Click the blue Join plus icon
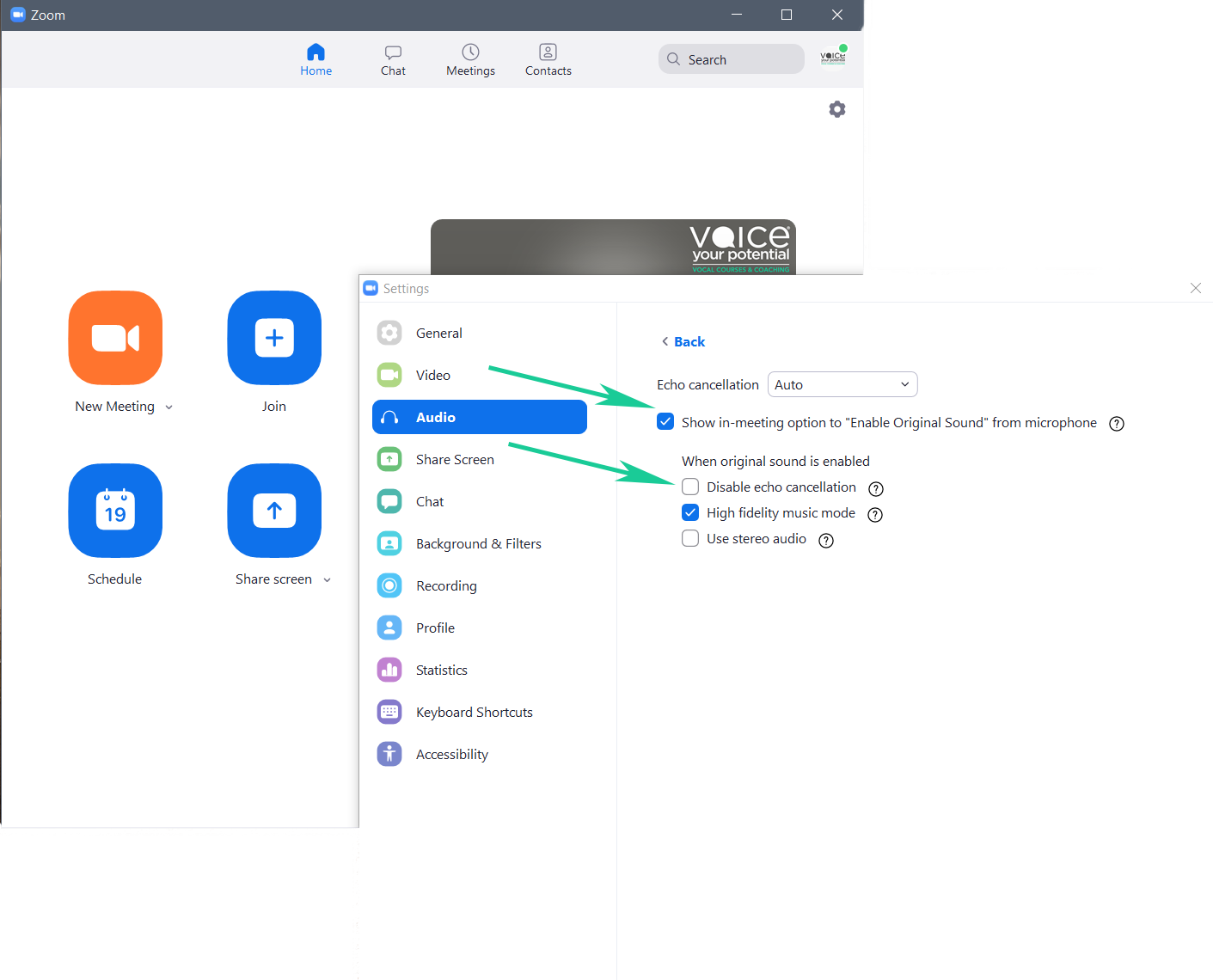 point(274,338)
